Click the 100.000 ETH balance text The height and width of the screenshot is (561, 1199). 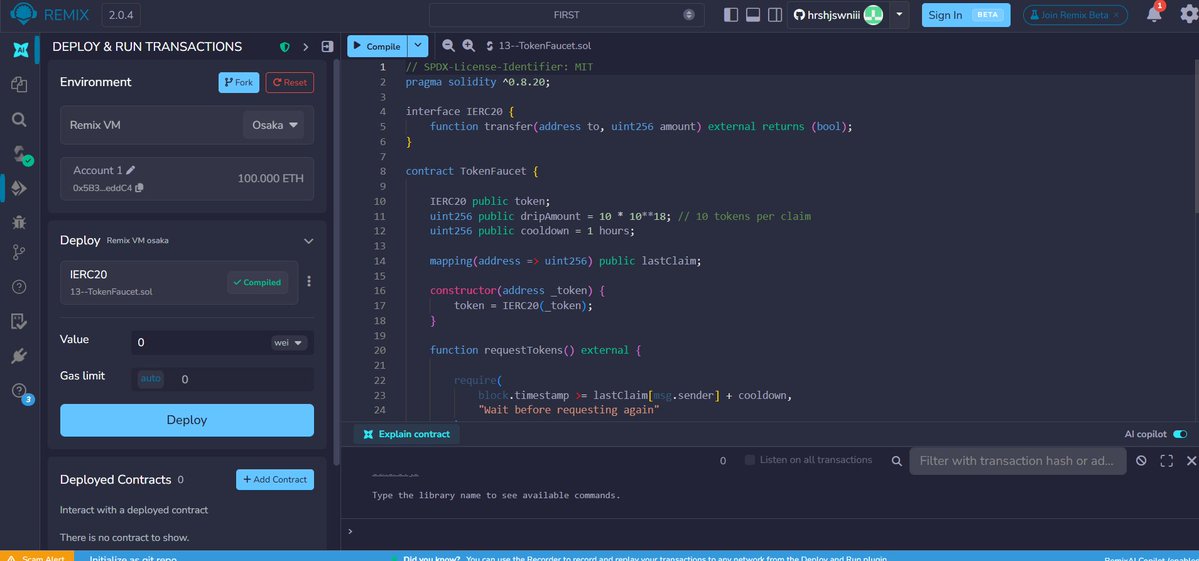(270, 178)
